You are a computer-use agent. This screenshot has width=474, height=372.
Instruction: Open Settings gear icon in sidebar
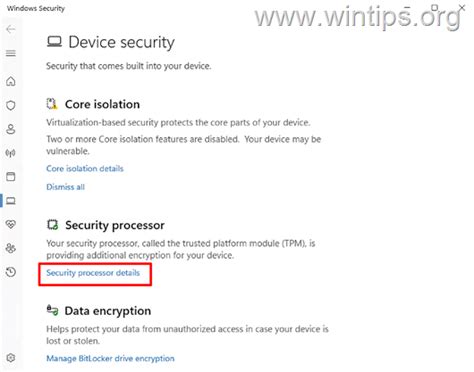pyautogui.click(x=11, y=358)
